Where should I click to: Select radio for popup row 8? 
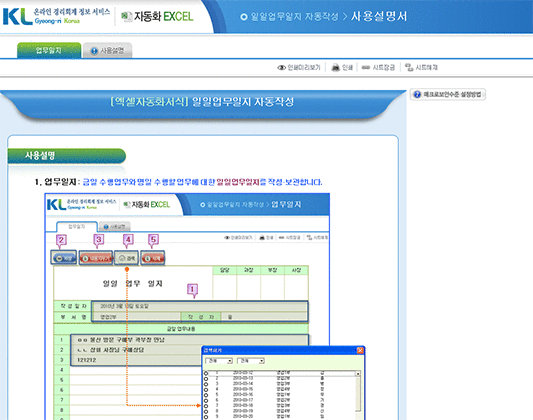(x=206, y=412)
